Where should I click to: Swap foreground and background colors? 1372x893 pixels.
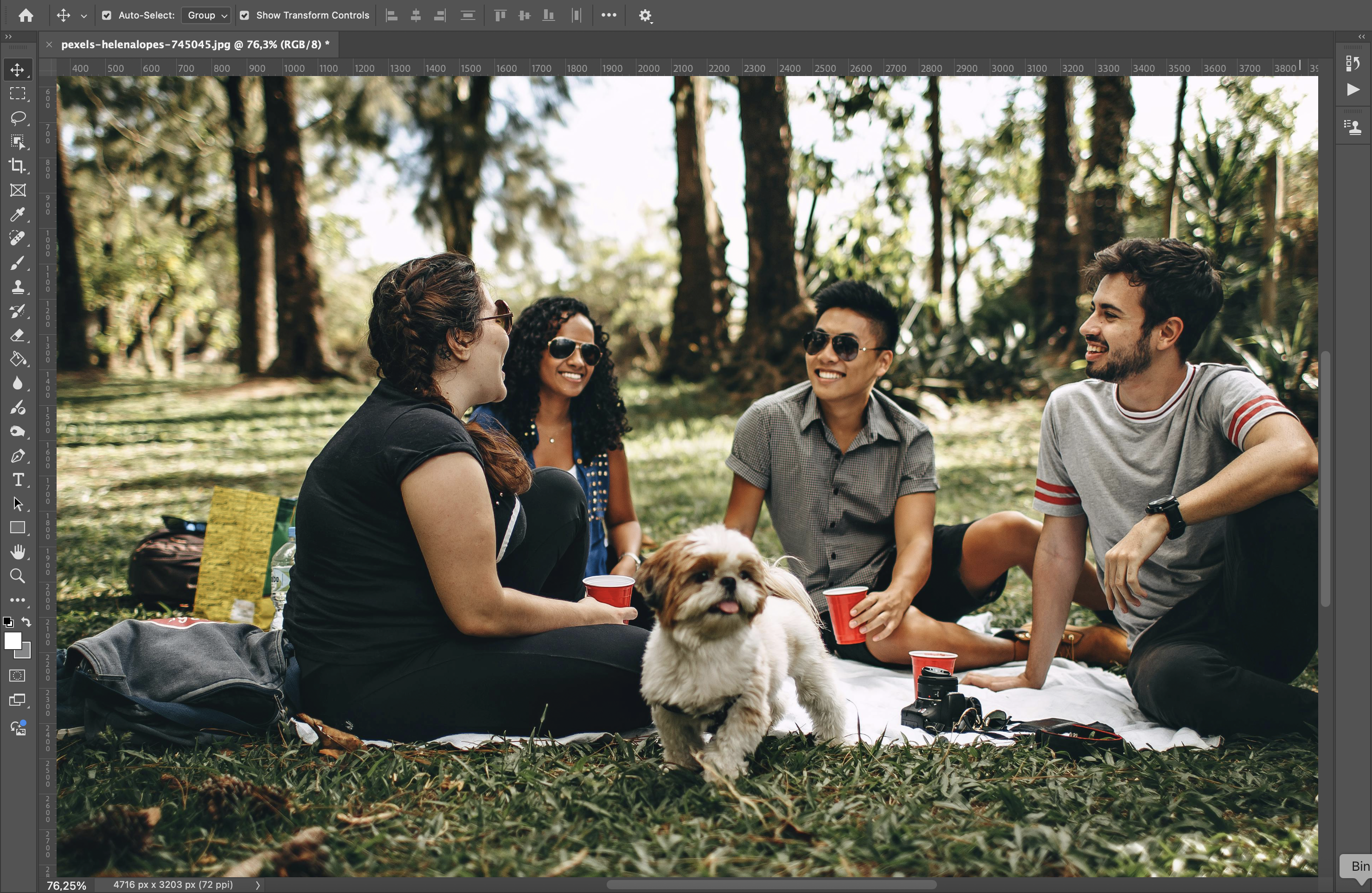tap(26, 622)
